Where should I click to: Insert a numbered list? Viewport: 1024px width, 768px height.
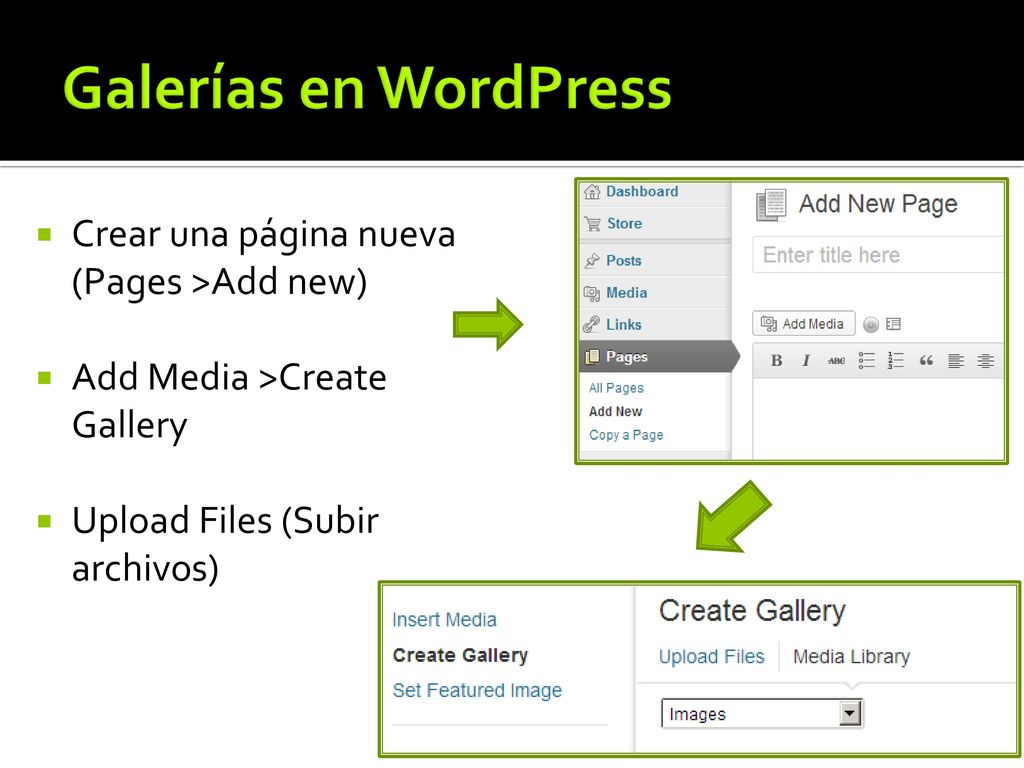[896, 360]
